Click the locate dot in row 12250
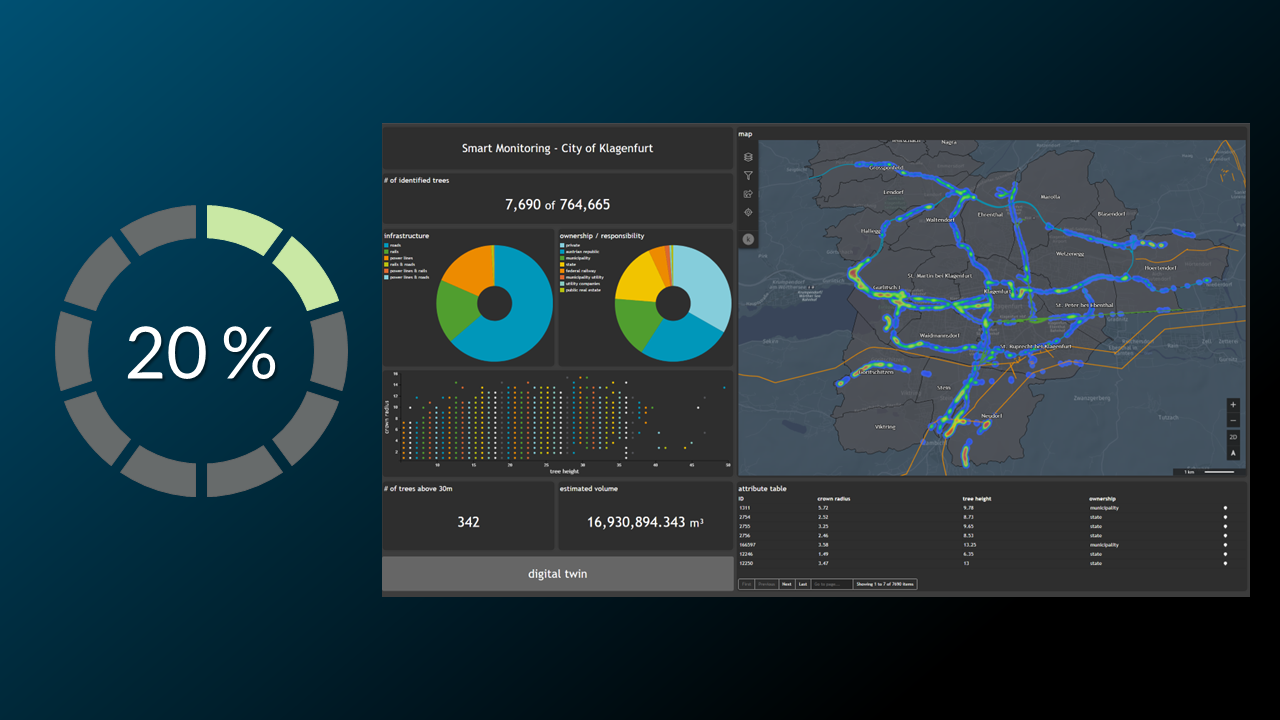The height and width of the screenshot is (720, 1280). [1225, 563]
